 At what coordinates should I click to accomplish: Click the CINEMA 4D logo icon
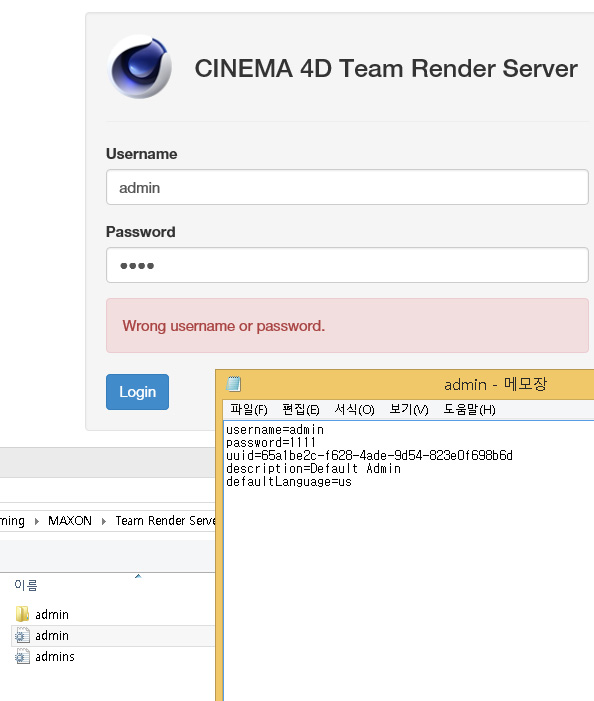[x=139, y=67]
